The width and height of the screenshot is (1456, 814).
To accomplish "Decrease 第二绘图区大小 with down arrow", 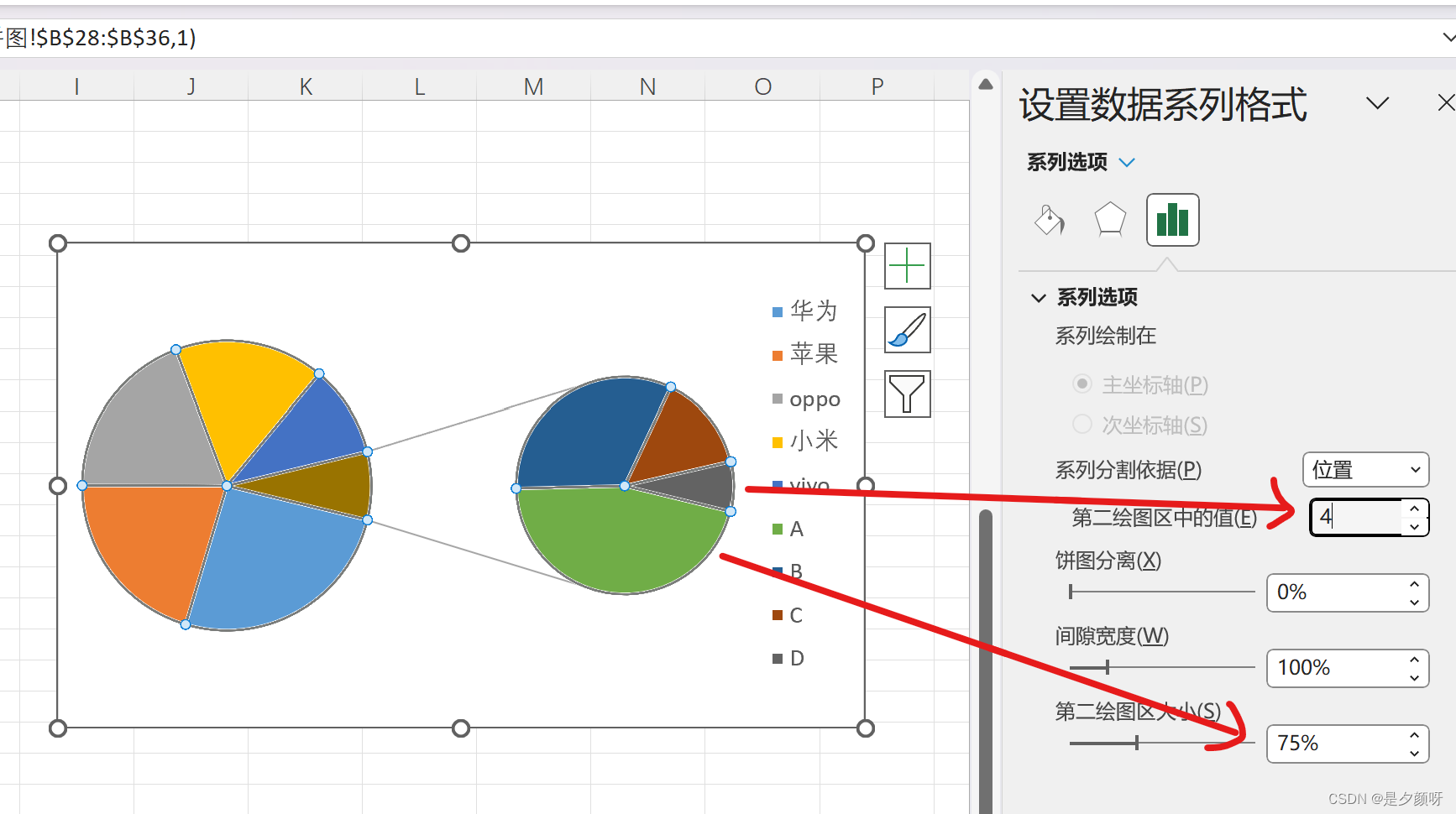I will [x=1415, y=753].
